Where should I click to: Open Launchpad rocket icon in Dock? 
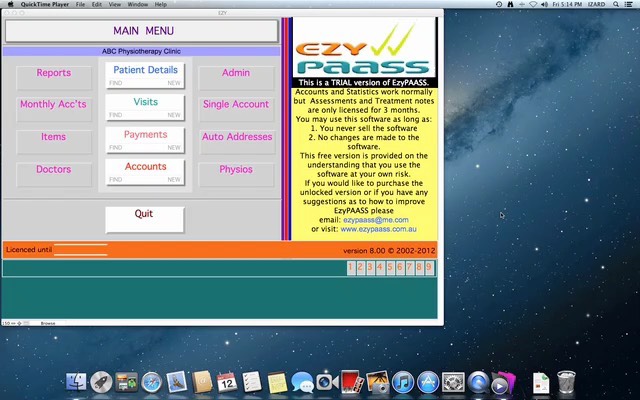[101, 382]
